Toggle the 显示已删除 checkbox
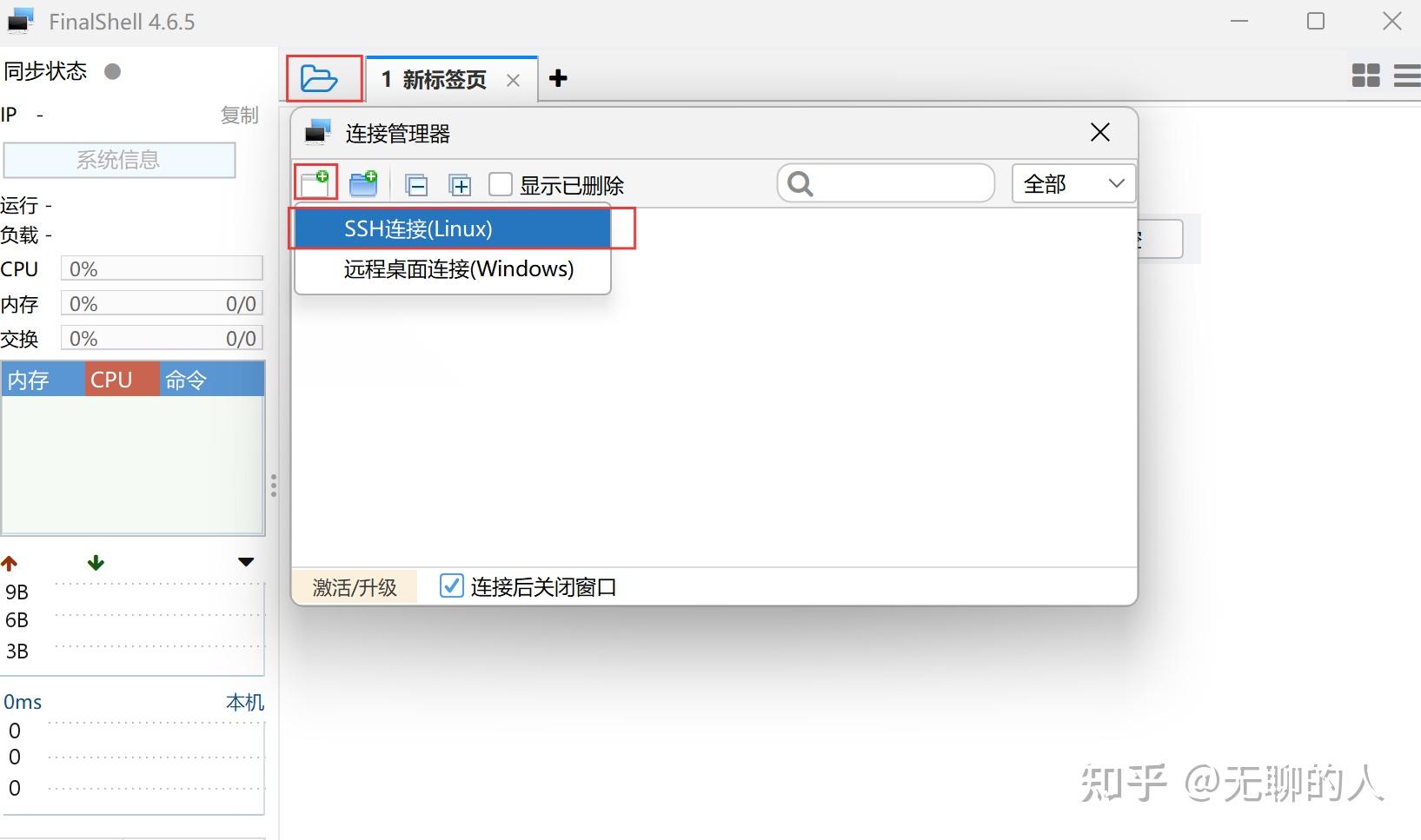The width and height of the screenshot is (1421, 840). coord(501,184)
